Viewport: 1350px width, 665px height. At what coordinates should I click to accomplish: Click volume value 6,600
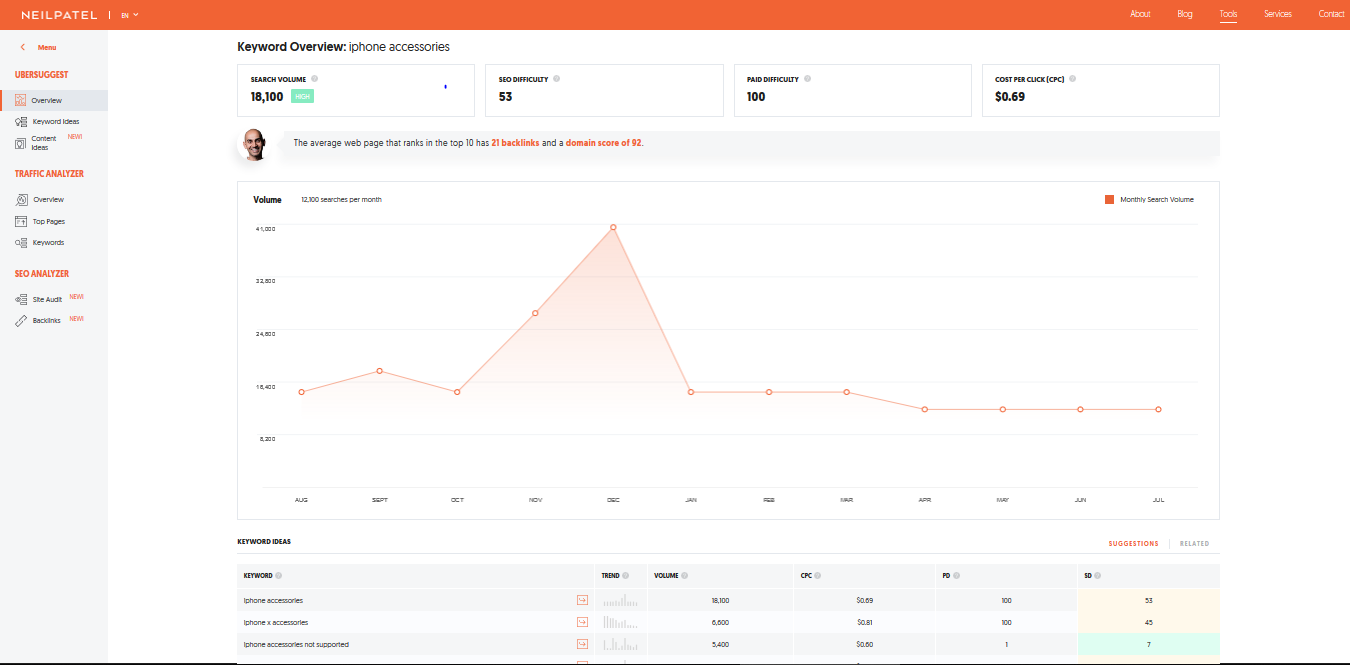tap(720, 622)
